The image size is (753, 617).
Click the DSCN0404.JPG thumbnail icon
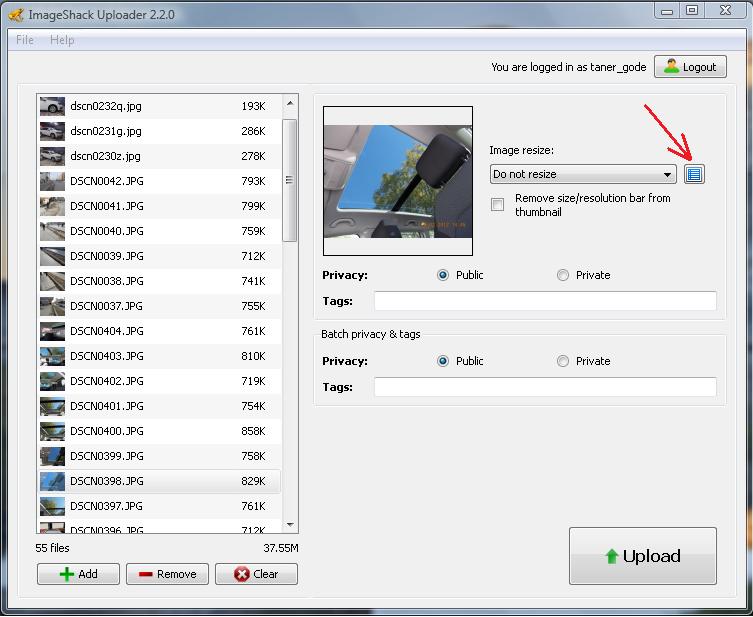click(x=52, y=331)
